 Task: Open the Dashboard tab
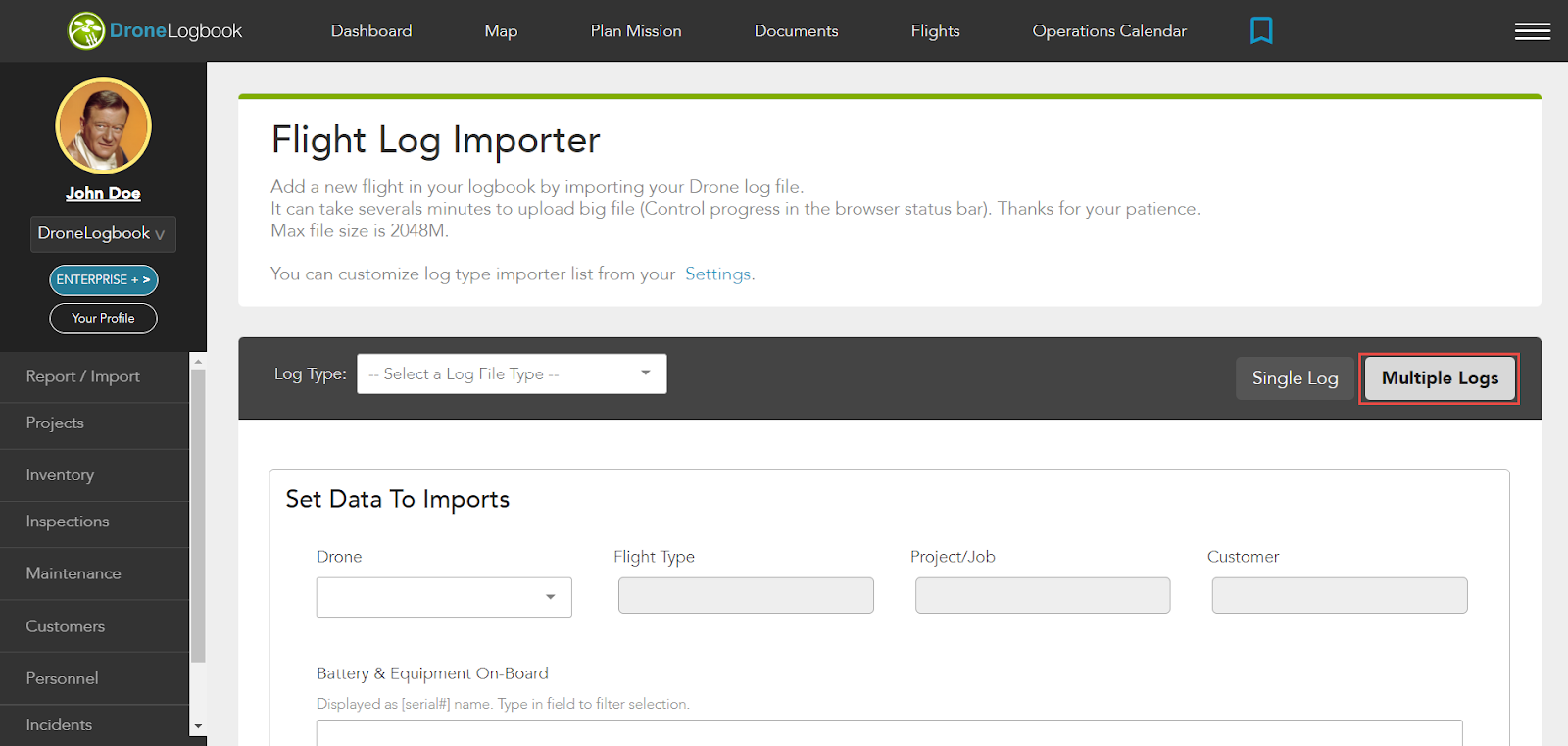point(371,31)
